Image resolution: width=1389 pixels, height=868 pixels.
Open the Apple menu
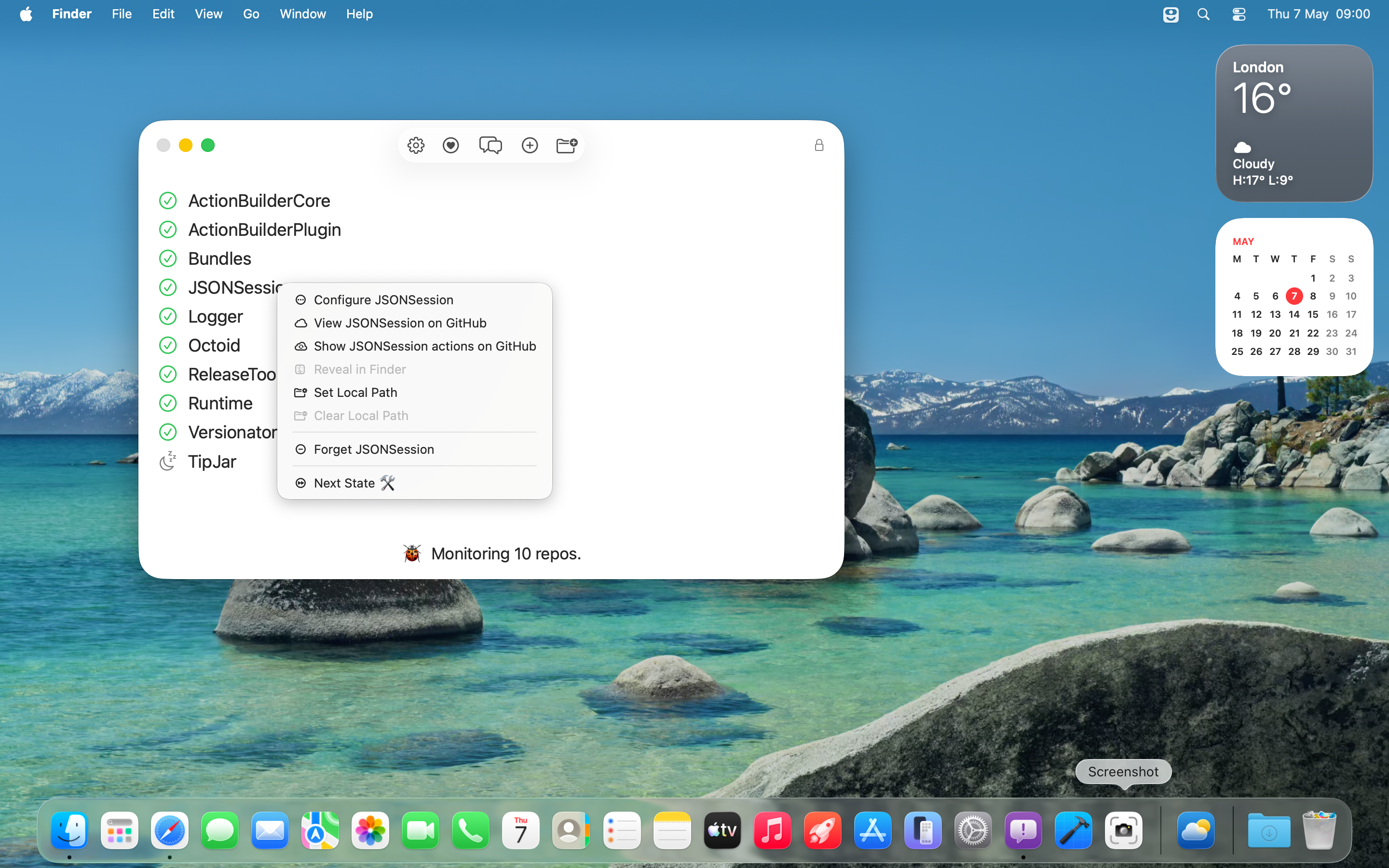pyautogui.click(x=26, y=14)
